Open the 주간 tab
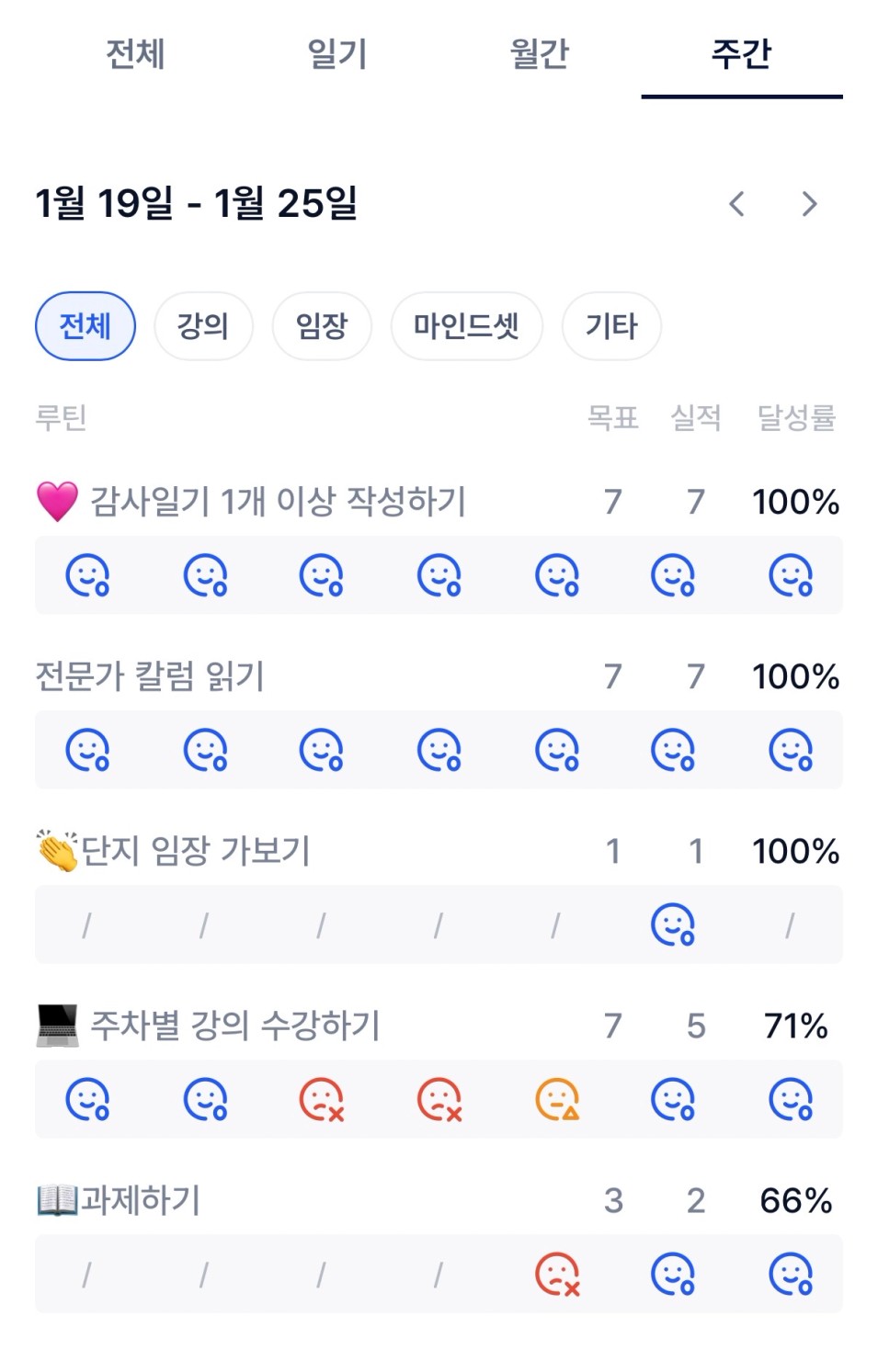 tap(741, 54)
